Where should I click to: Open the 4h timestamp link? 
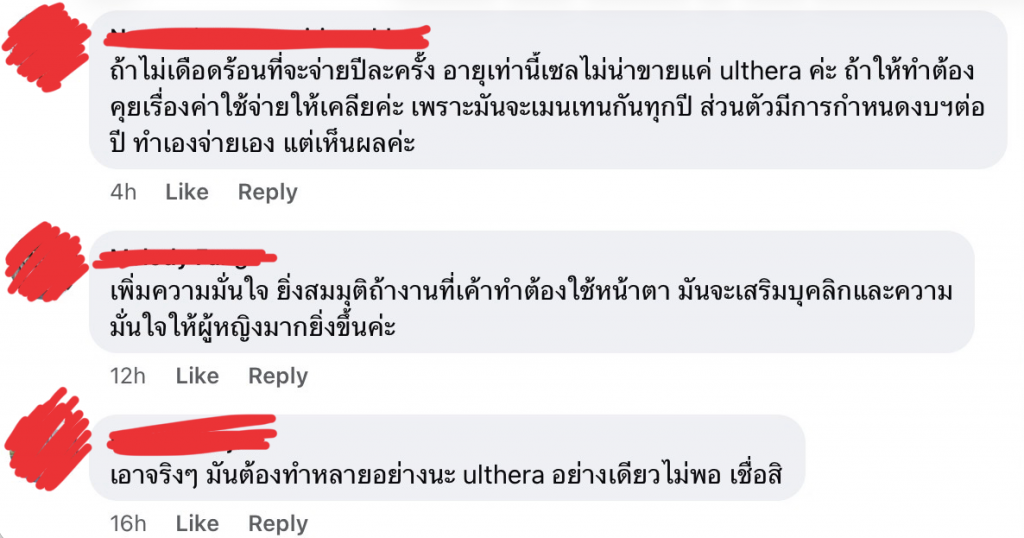coord(123,192)
